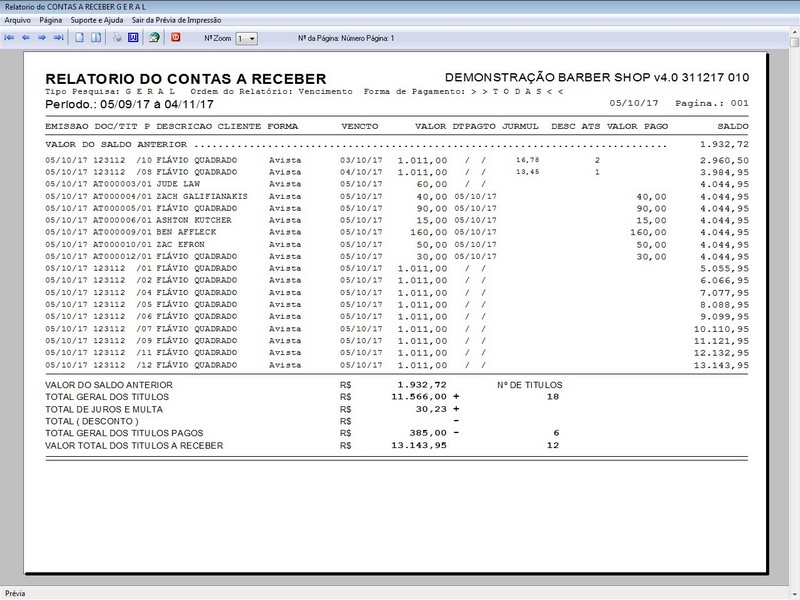Image resolution: width=800 pixels, height=600 pixels.
Task: Click VALOR TOTAL DOS TITULOS A RECEBER label
Action: click(x=134, y=445)
